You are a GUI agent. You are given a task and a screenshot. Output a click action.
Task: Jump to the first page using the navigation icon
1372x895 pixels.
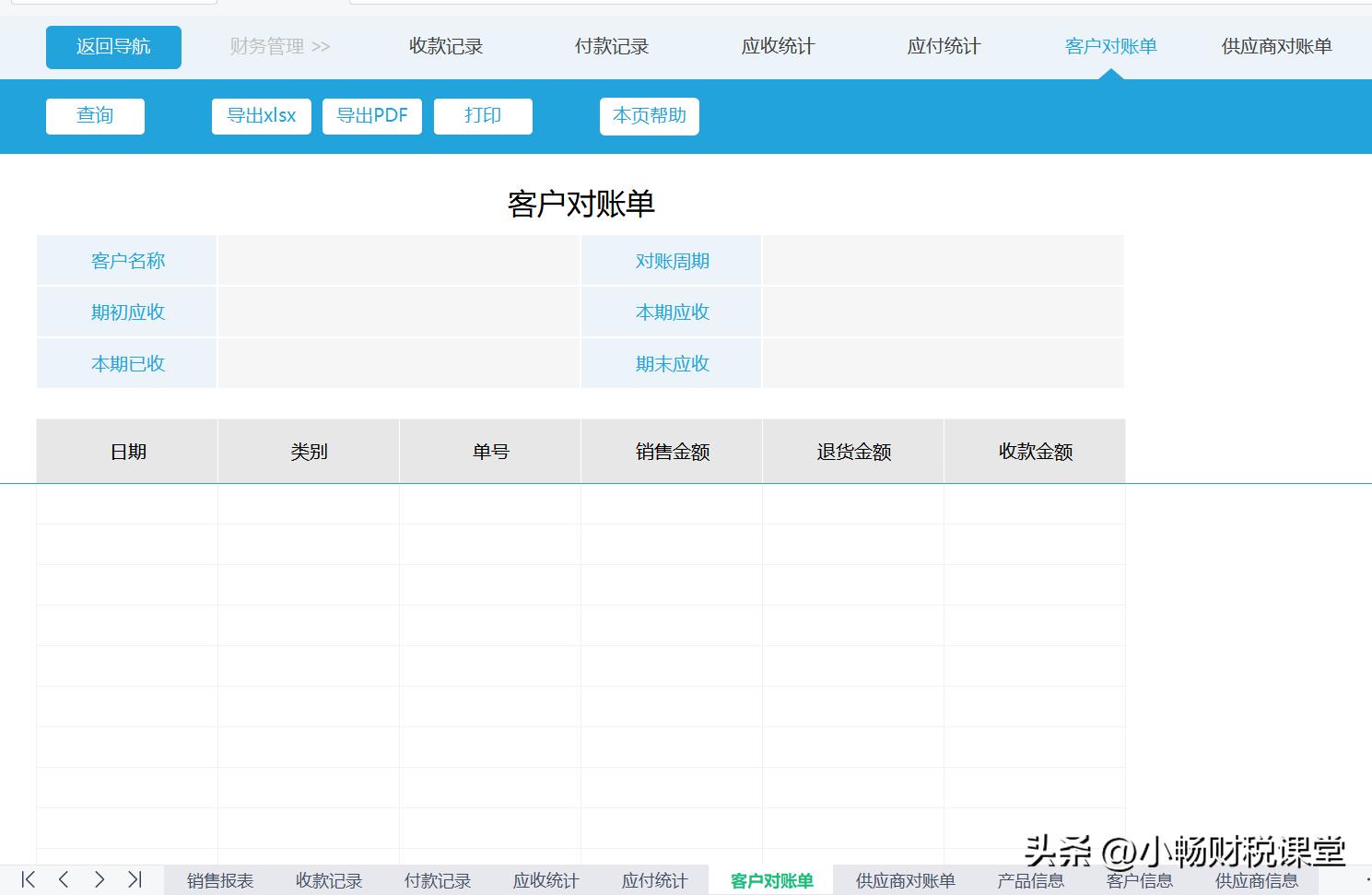[x=27, y=878]
